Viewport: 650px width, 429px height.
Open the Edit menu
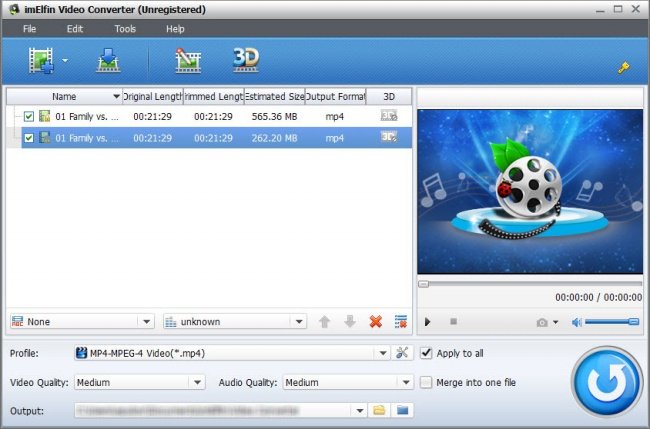tap(75, 29)
